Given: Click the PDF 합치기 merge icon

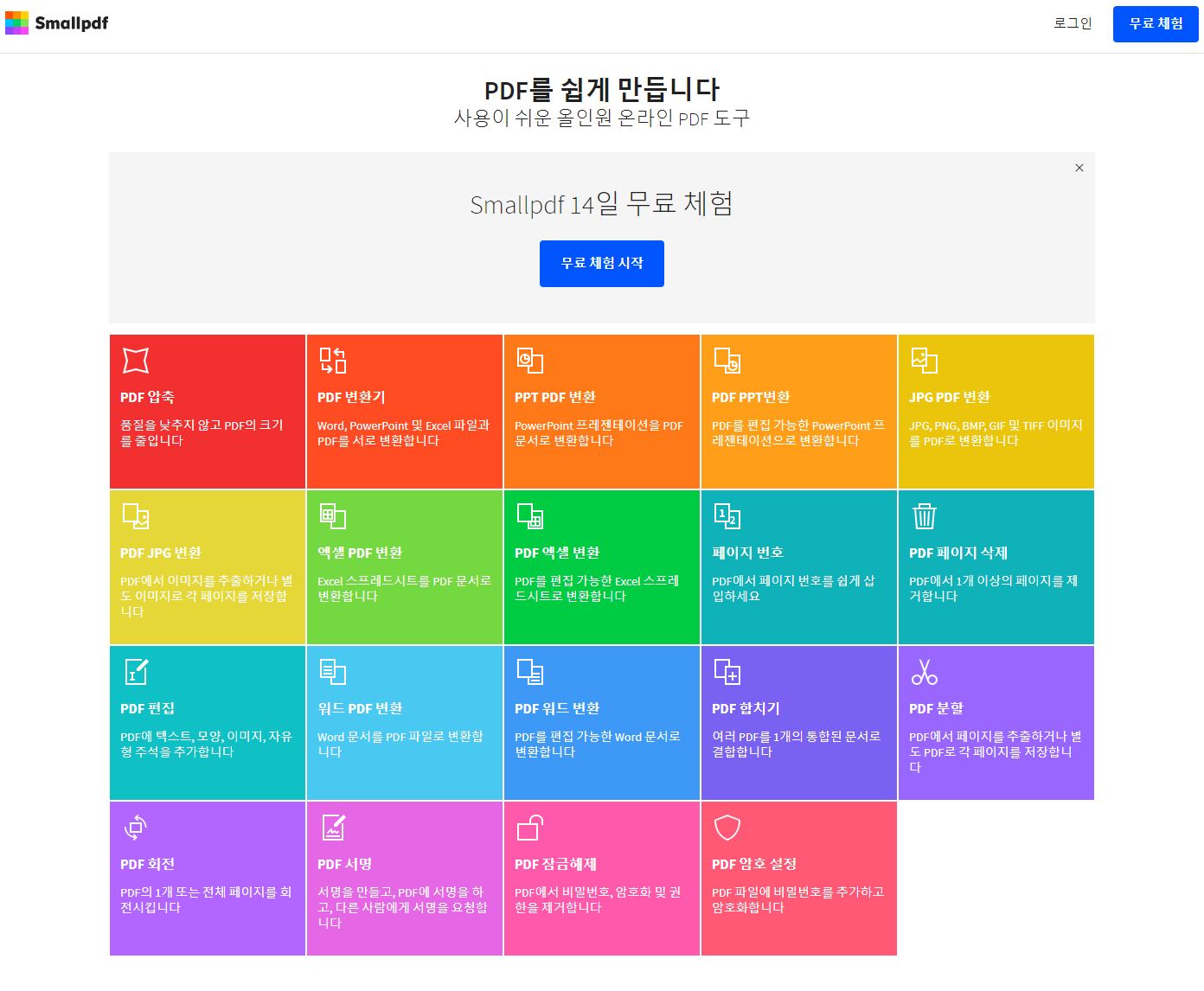Looking at the screenshot, I should (x=727, y=672).
